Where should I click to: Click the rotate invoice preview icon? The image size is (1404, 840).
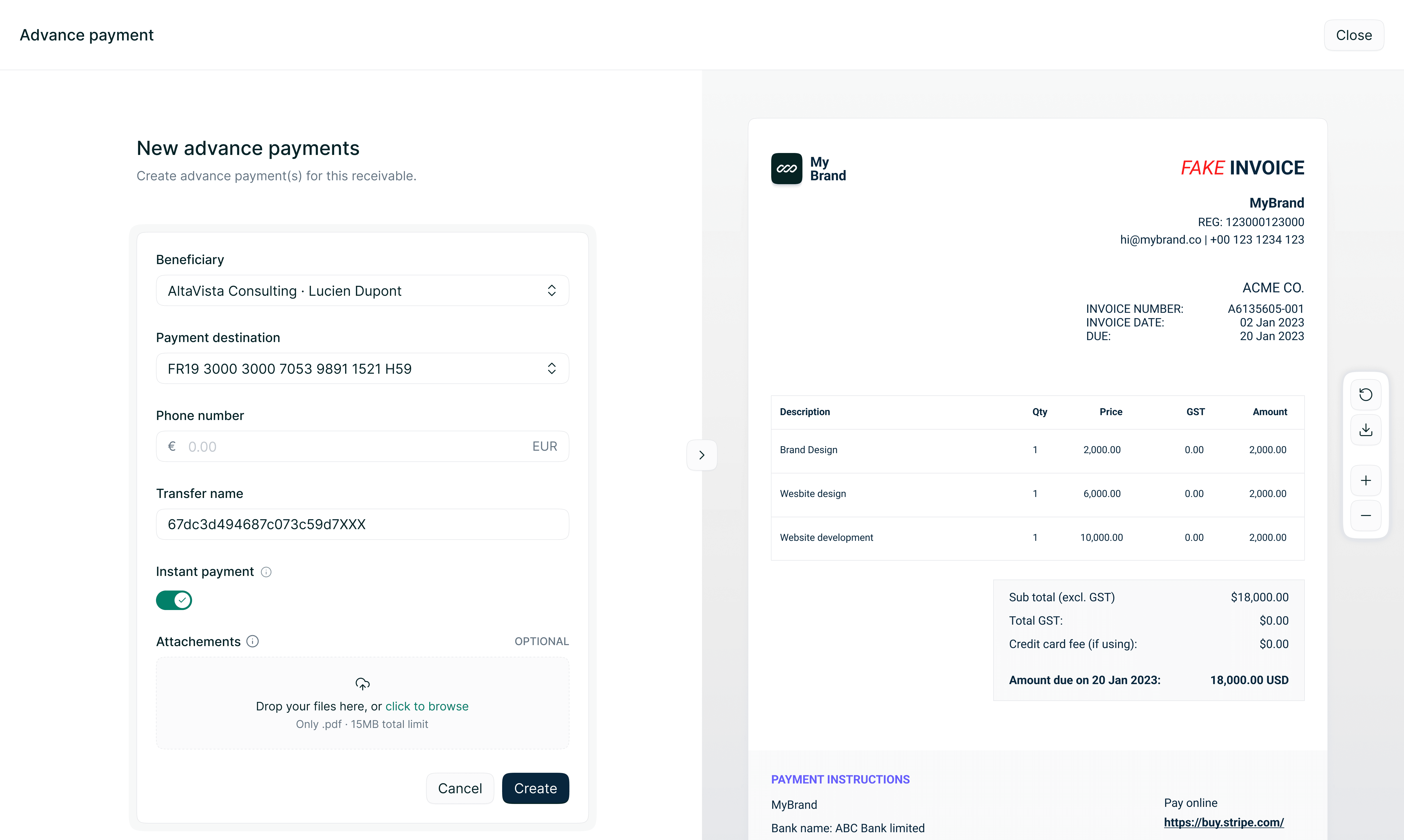click(x=1365, y=394)
